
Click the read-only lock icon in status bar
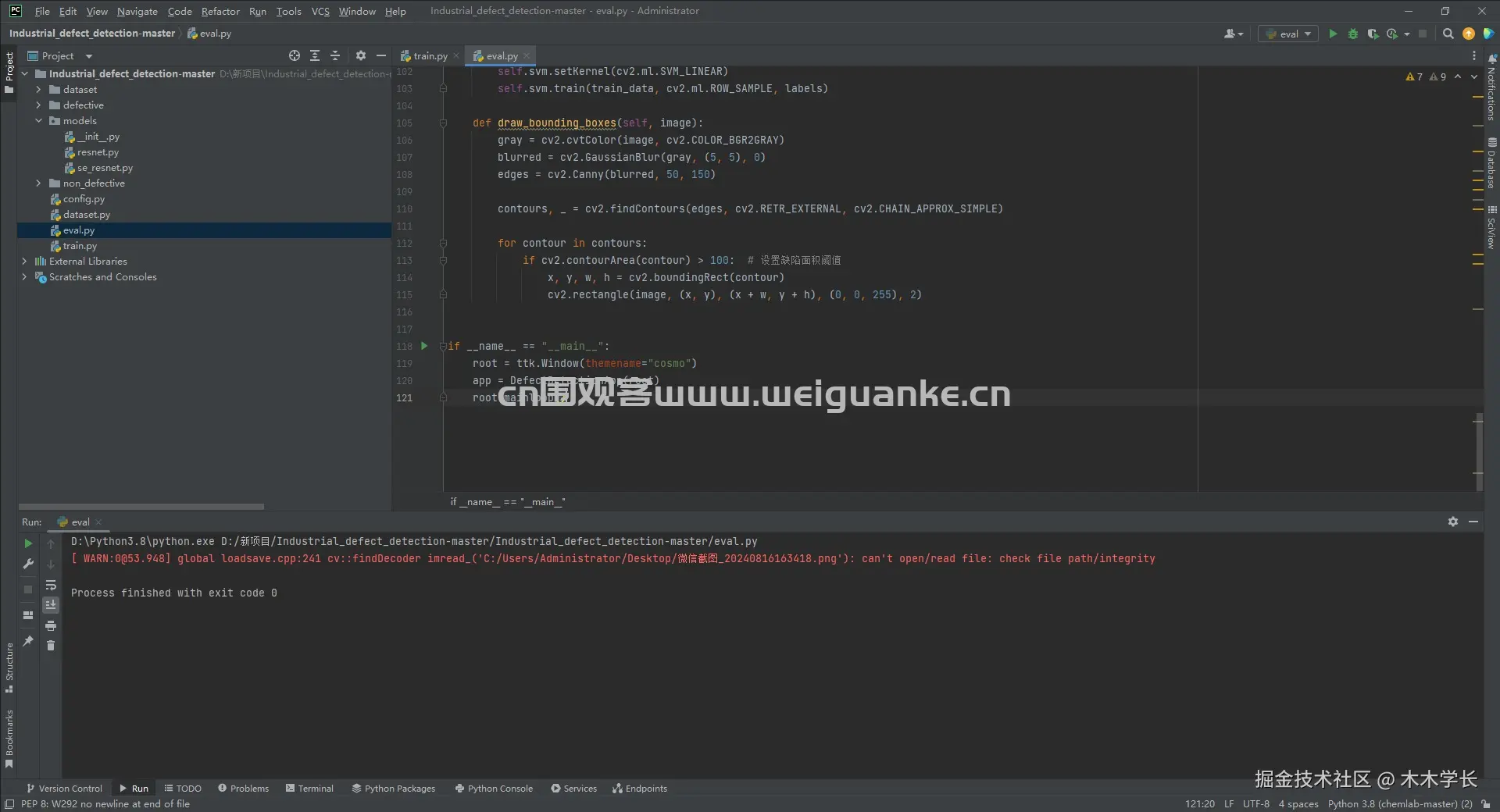1486,803
